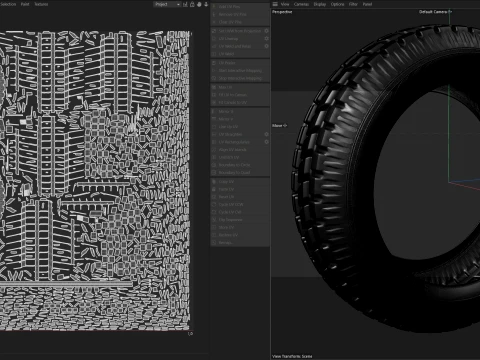Click the Reset UV icon
Image resolution: width=480 pixels, height=360 pixels.
coord(214,197)
